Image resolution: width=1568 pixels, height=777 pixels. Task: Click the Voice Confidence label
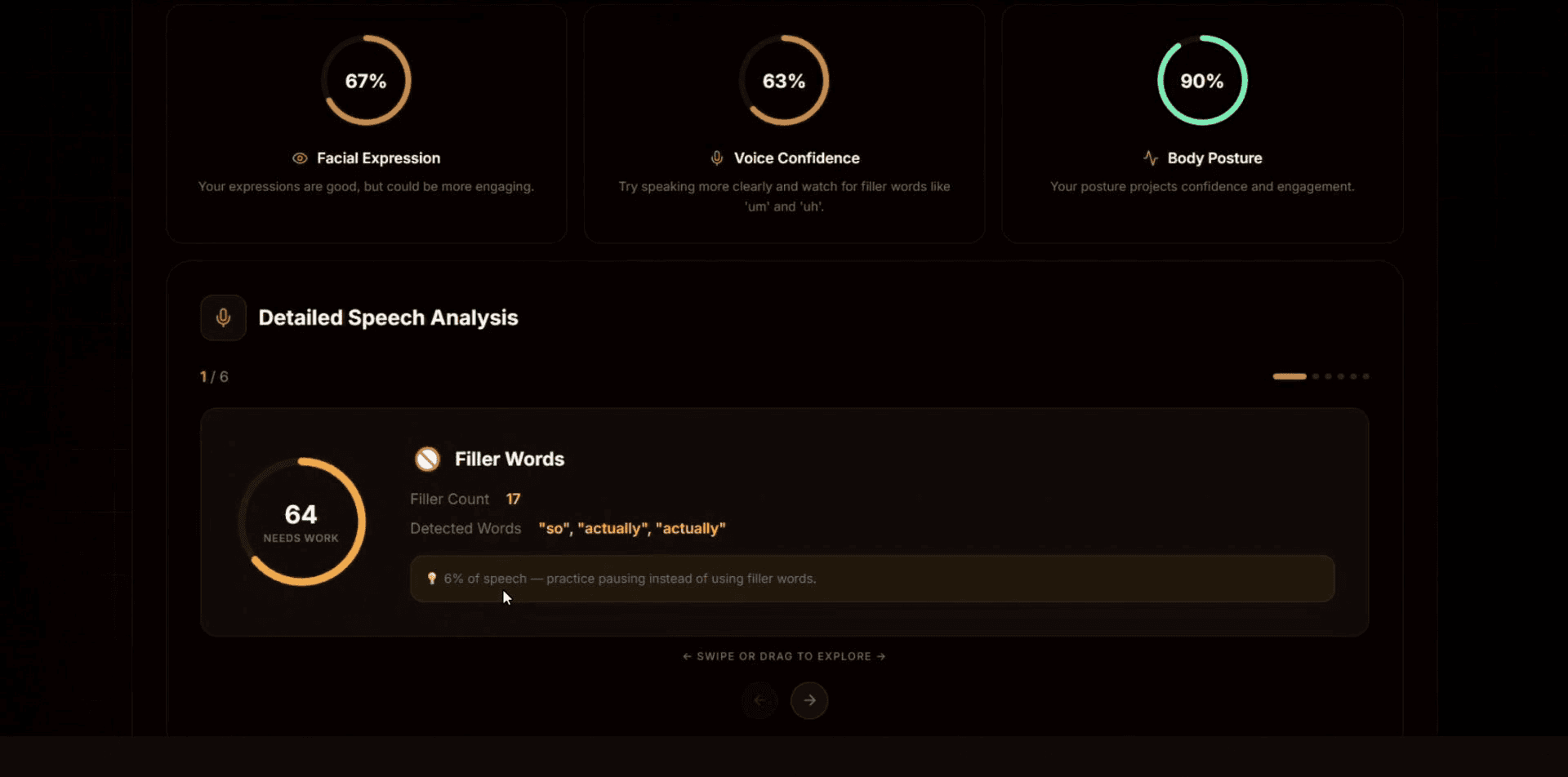tap(796, 158)
